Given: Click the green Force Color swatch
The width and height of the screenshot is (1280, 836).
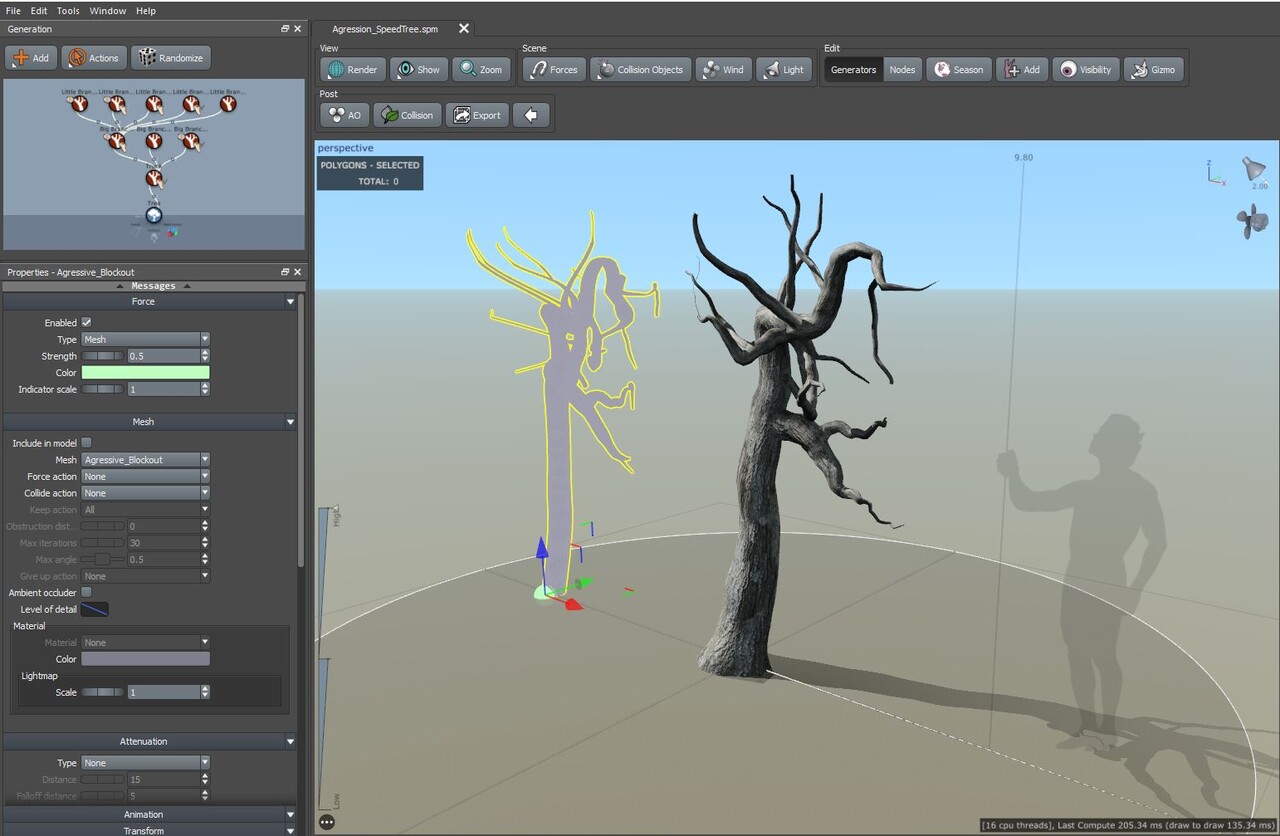Looking at the screenshot, I should [x=145, y=373].
